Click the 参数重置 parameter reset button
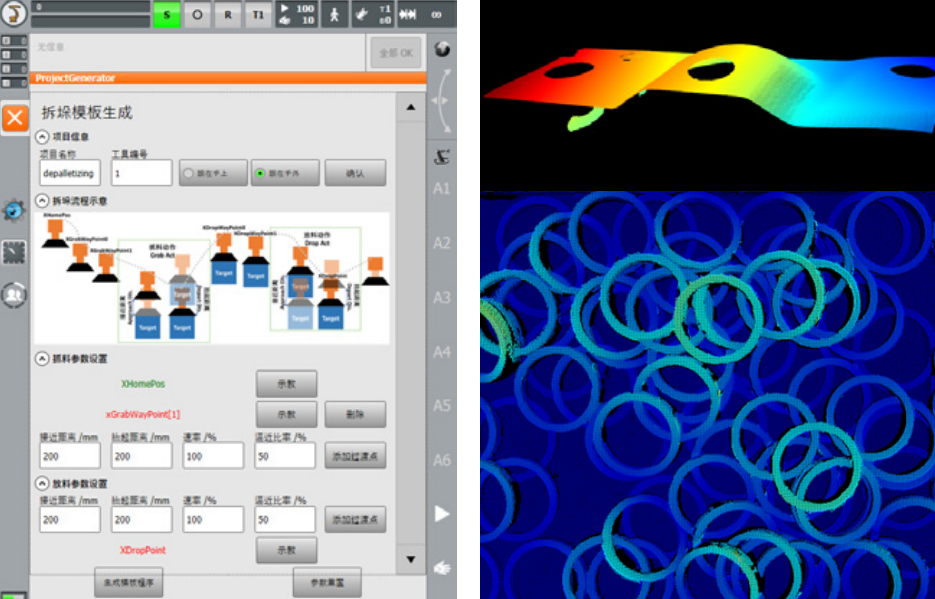The height and width of the screenshot is (599, 935). click(x=327, y=582)
